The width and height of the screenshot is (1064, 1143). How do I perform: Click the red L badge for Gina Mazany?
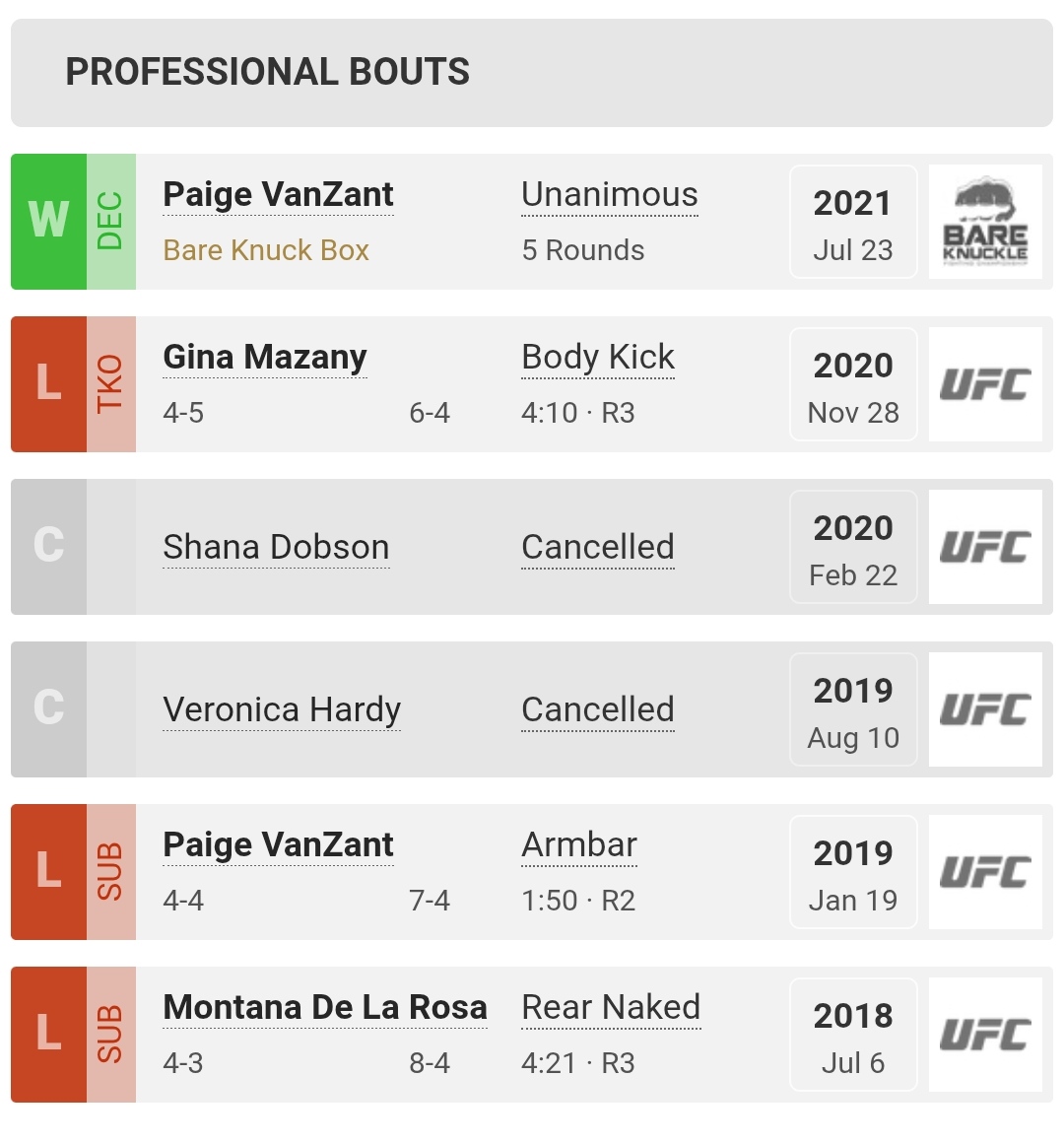pos(49,384)
